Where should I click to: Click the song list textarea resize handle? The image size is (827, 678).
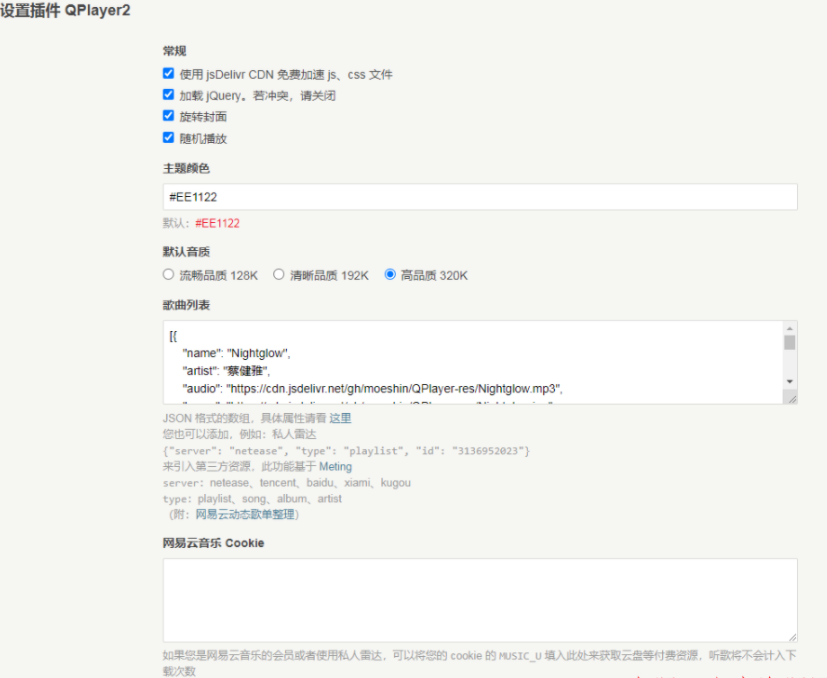pyautogui.click(x=791, y=398)
